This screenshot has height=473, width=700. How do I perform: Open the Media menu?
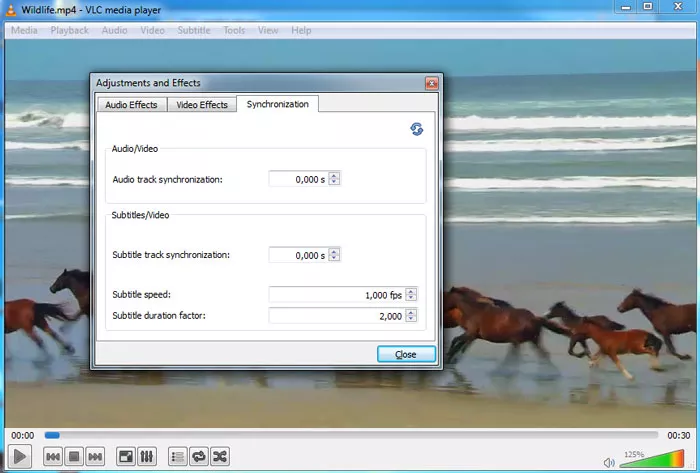pos(24,30)
